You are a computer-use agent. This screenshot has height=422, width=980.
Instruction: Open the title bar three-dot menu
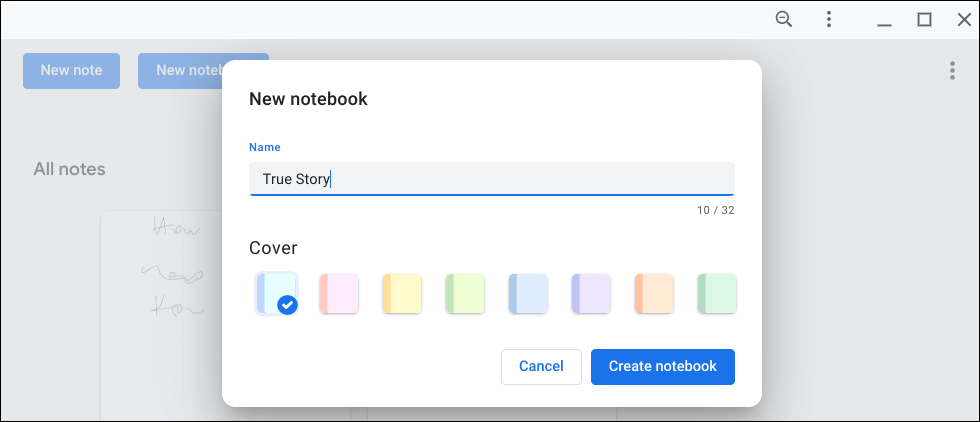[x=829, y=19]
